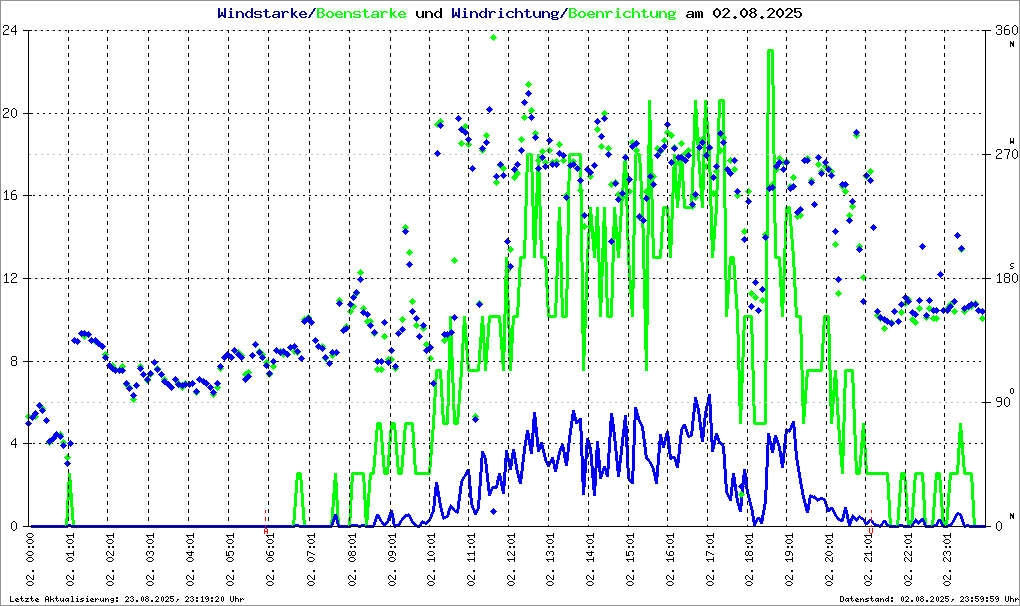Click the 'O' compass label on right axis

(1012, 390)
